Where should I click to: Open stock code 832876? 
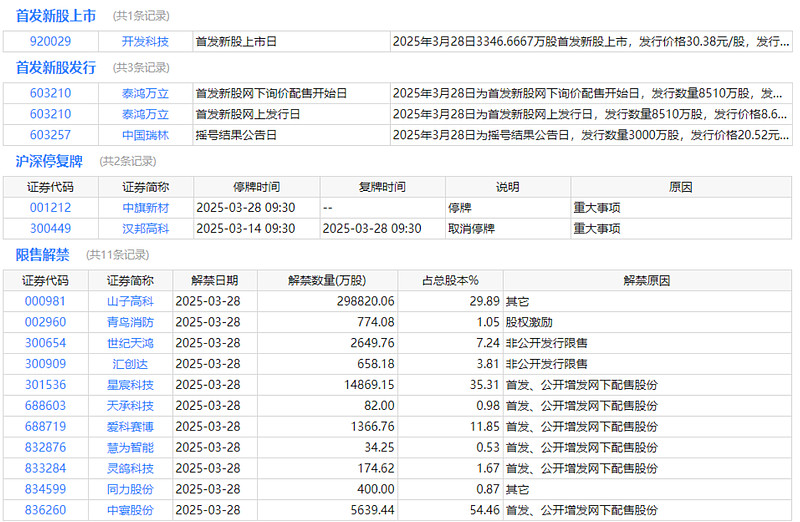point(45,448)
